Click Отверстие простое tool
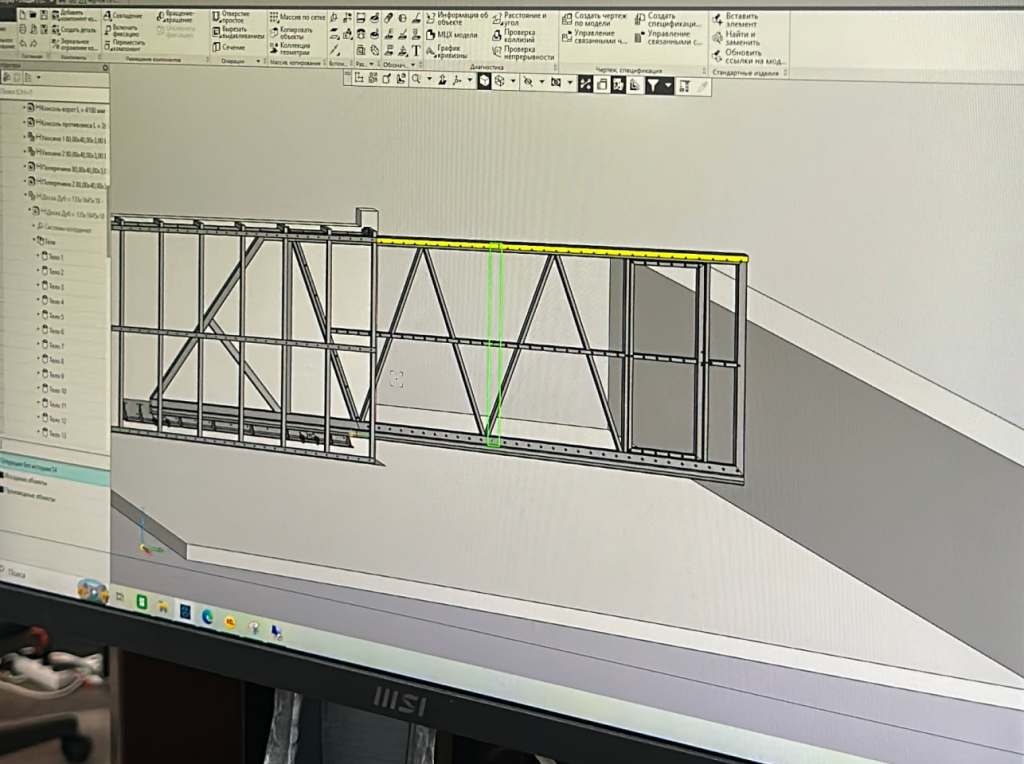Image resolution: width=1024 pixels, height=764 pixels. pyautogui.click(x=231, y=17)
